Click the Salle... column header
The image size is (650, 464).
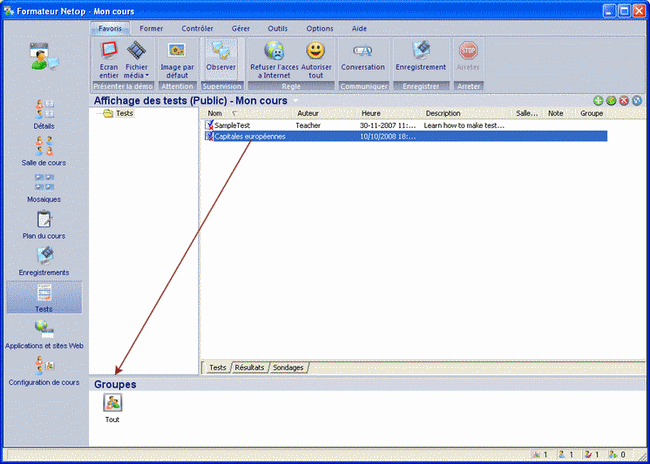(527, 113)
